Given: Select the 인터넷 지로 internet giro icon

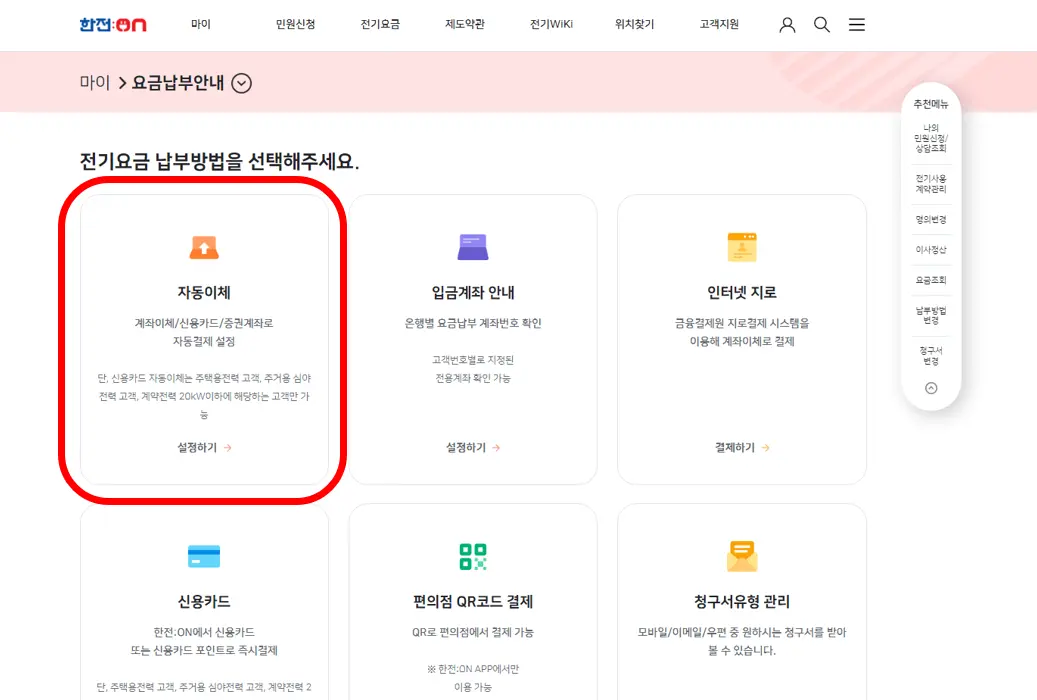Looking at the screenshot, I should click(x=741, y=245).
